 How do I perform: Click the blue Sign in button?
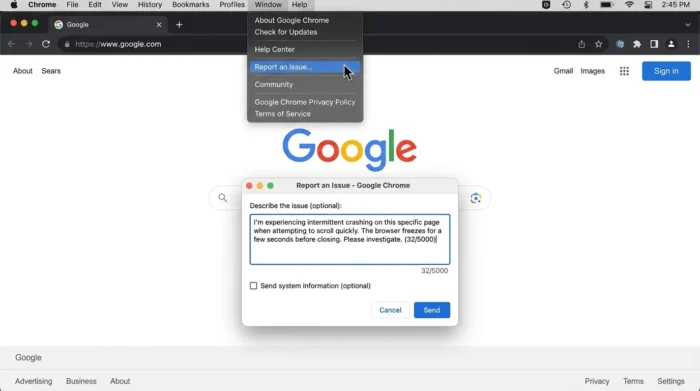point(666,71)
